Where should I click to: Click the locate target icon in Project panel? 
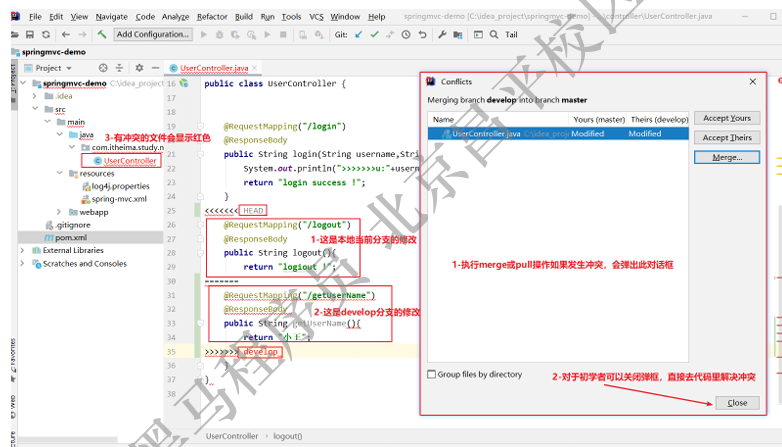coord(103,68)
